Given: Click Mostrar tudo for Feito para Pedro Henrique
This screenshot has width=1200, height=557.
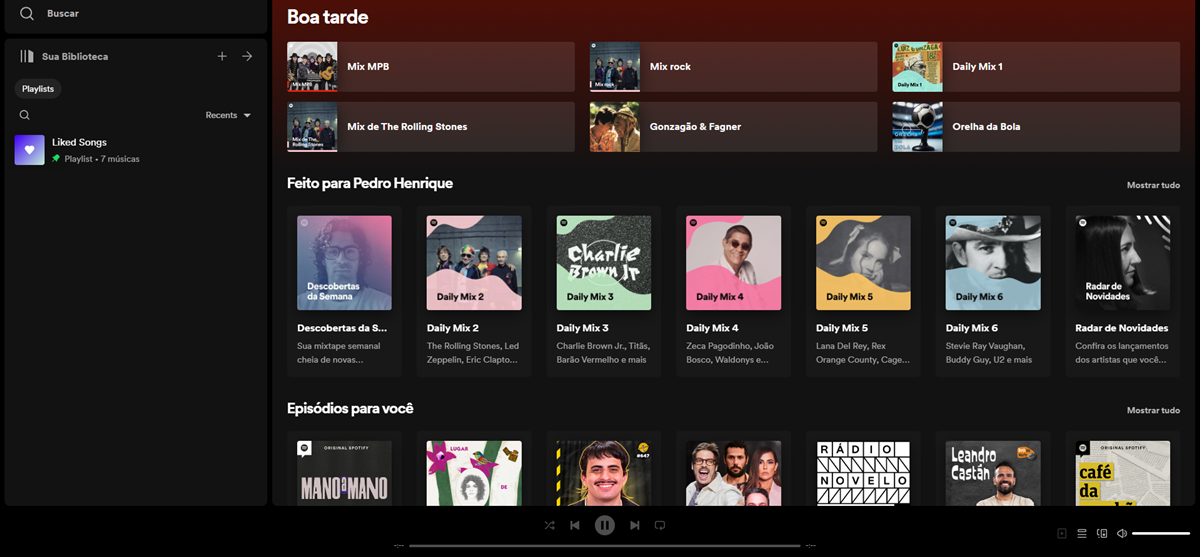Looking at the screenshot, I should click(1153, 185).
